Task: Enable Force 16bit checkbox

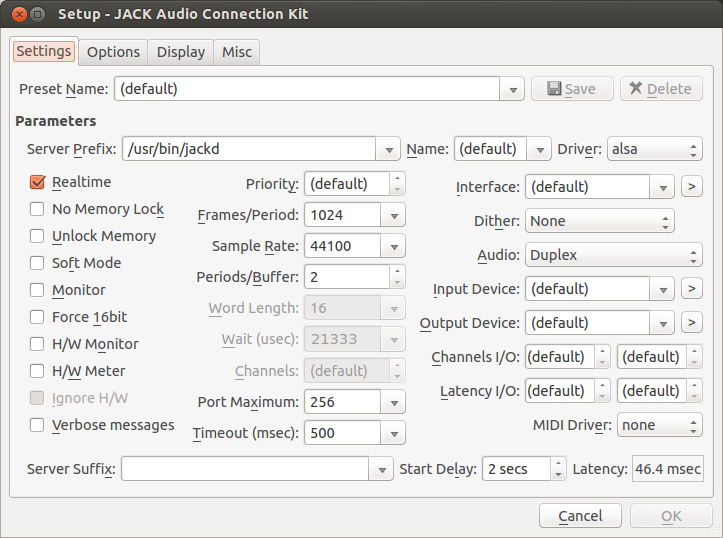Action: (x=37, y=317)
